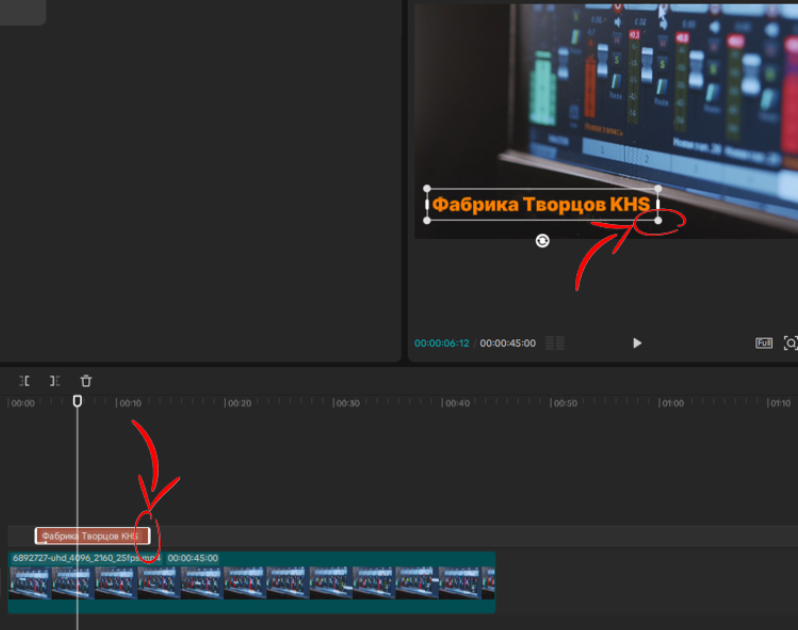Image resolution: width=798 pixels, height=630 pixels.
Task: Click the playhead marker on the timeline ruler
Action: coord(77,401)
